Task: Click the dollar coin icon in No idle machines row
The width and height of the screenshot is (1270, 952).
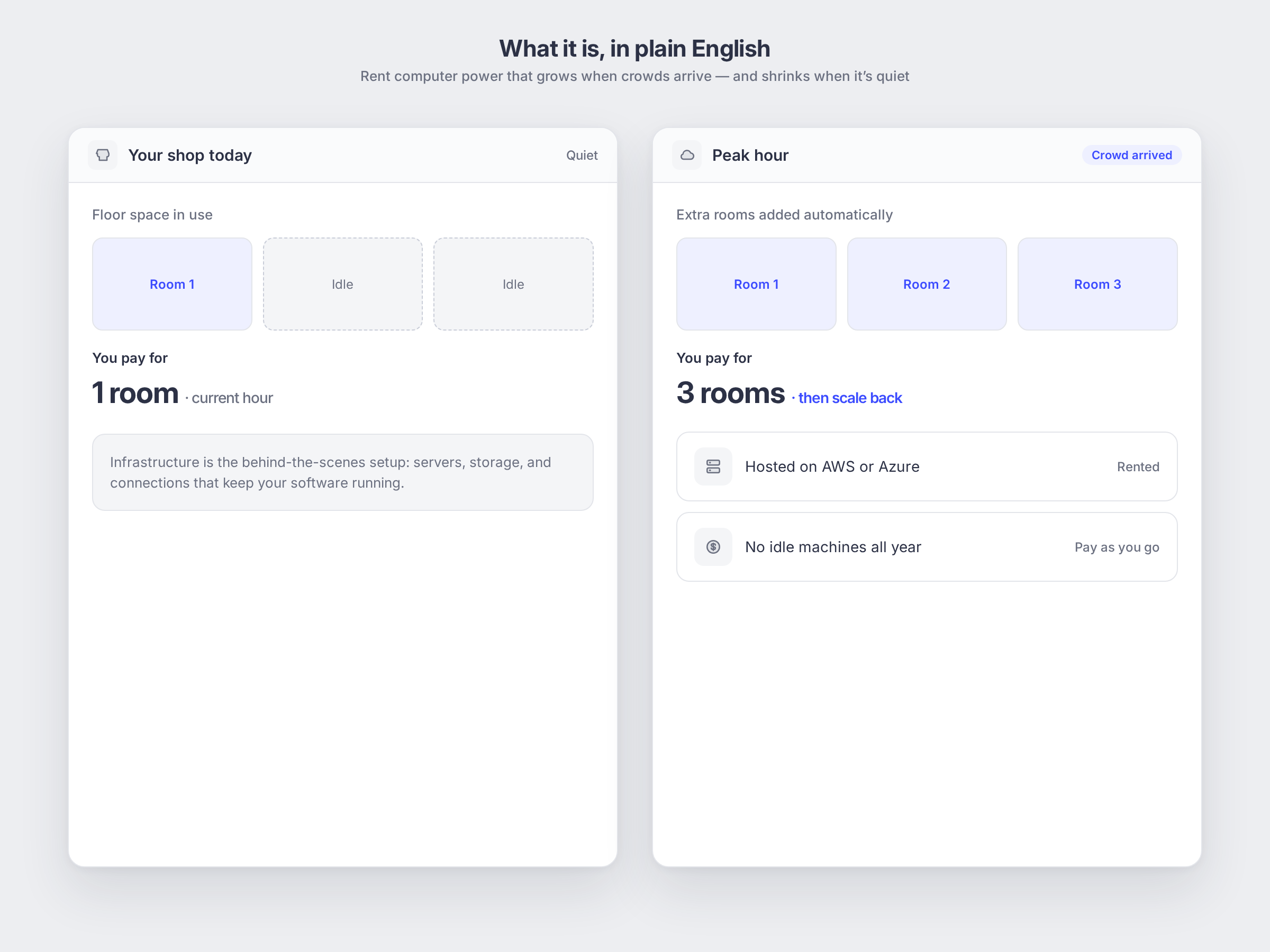Action: (713, 547)
